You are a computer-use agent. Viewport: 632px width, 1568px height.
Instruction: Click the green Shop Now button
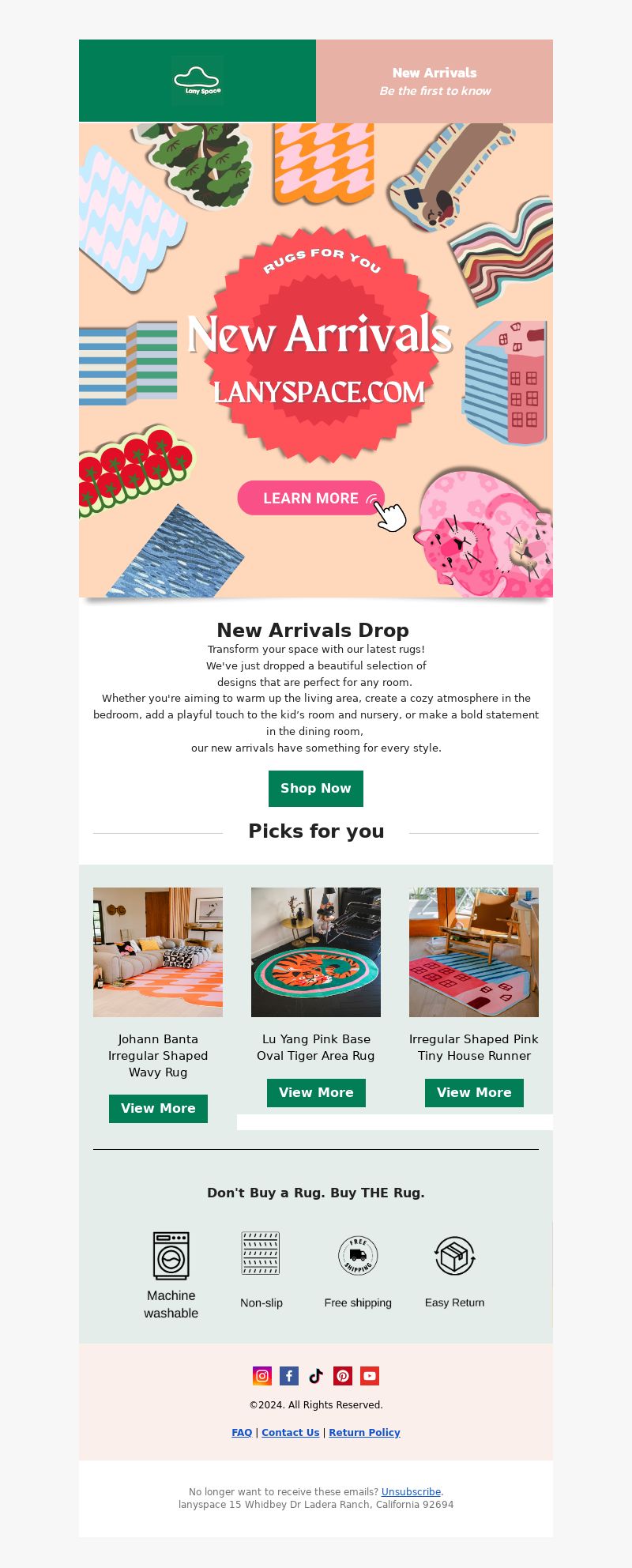[x=316, y=789]
